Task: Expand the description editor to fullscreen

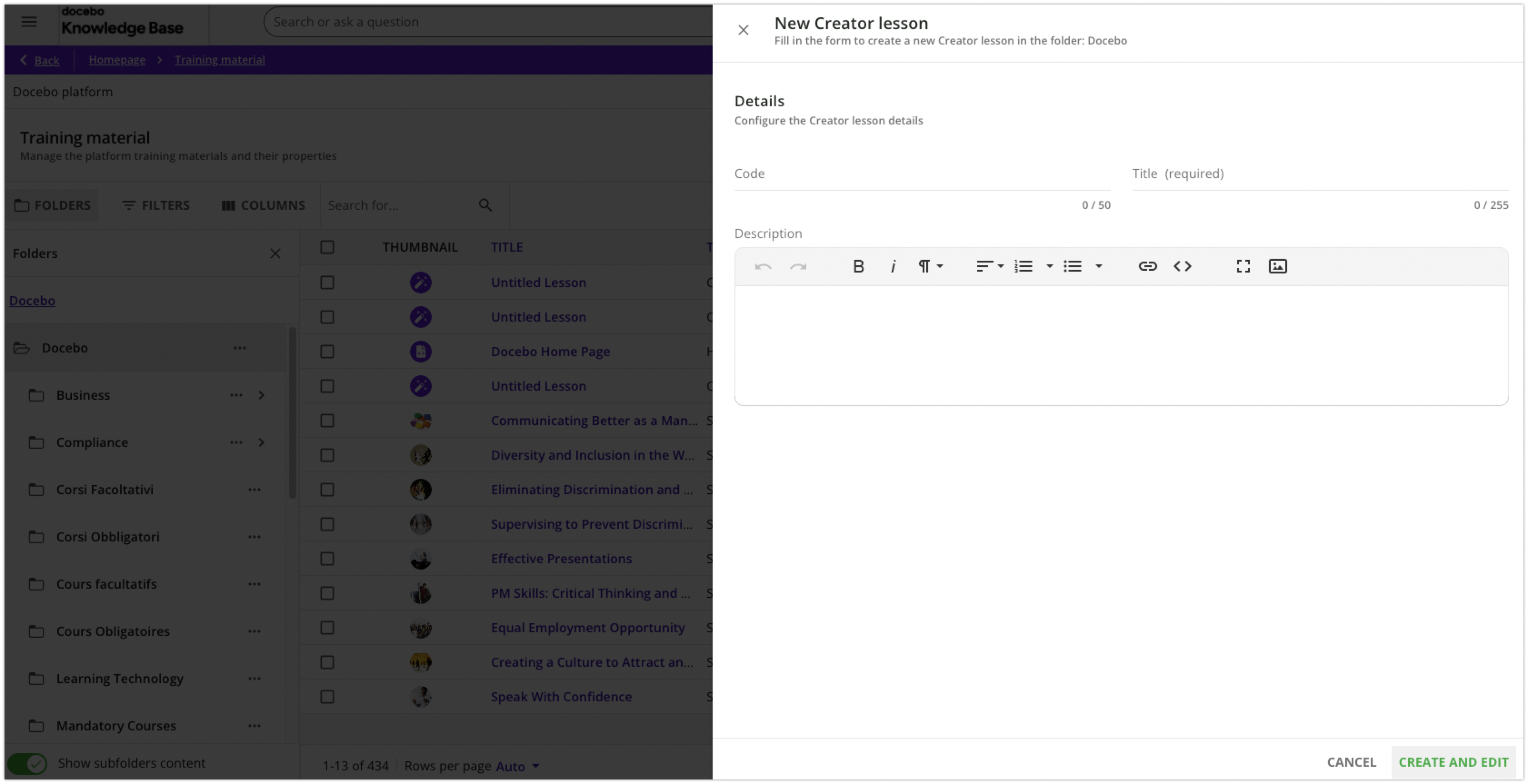Action: click(x=1243, y=266)
